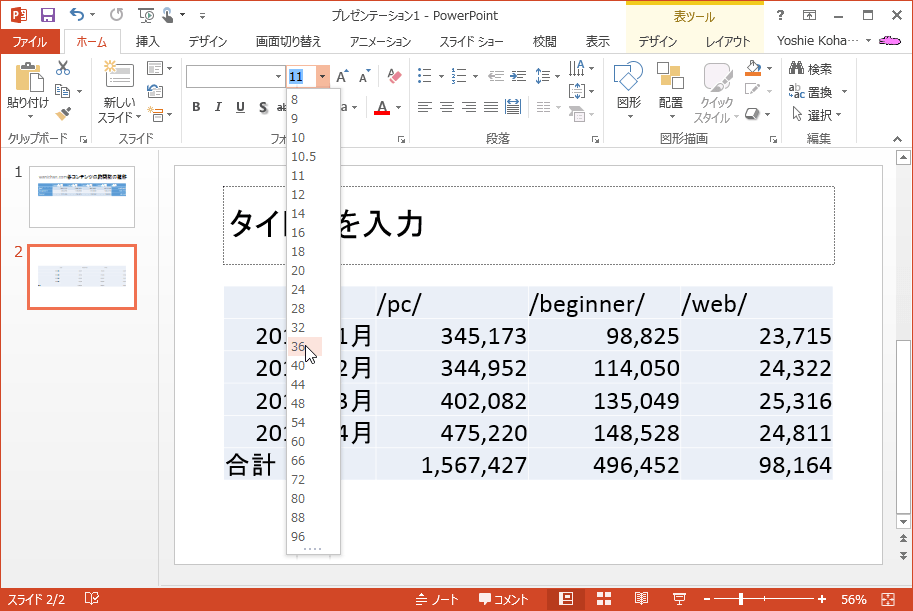Align text left in the paragraph group

point(424,107)
